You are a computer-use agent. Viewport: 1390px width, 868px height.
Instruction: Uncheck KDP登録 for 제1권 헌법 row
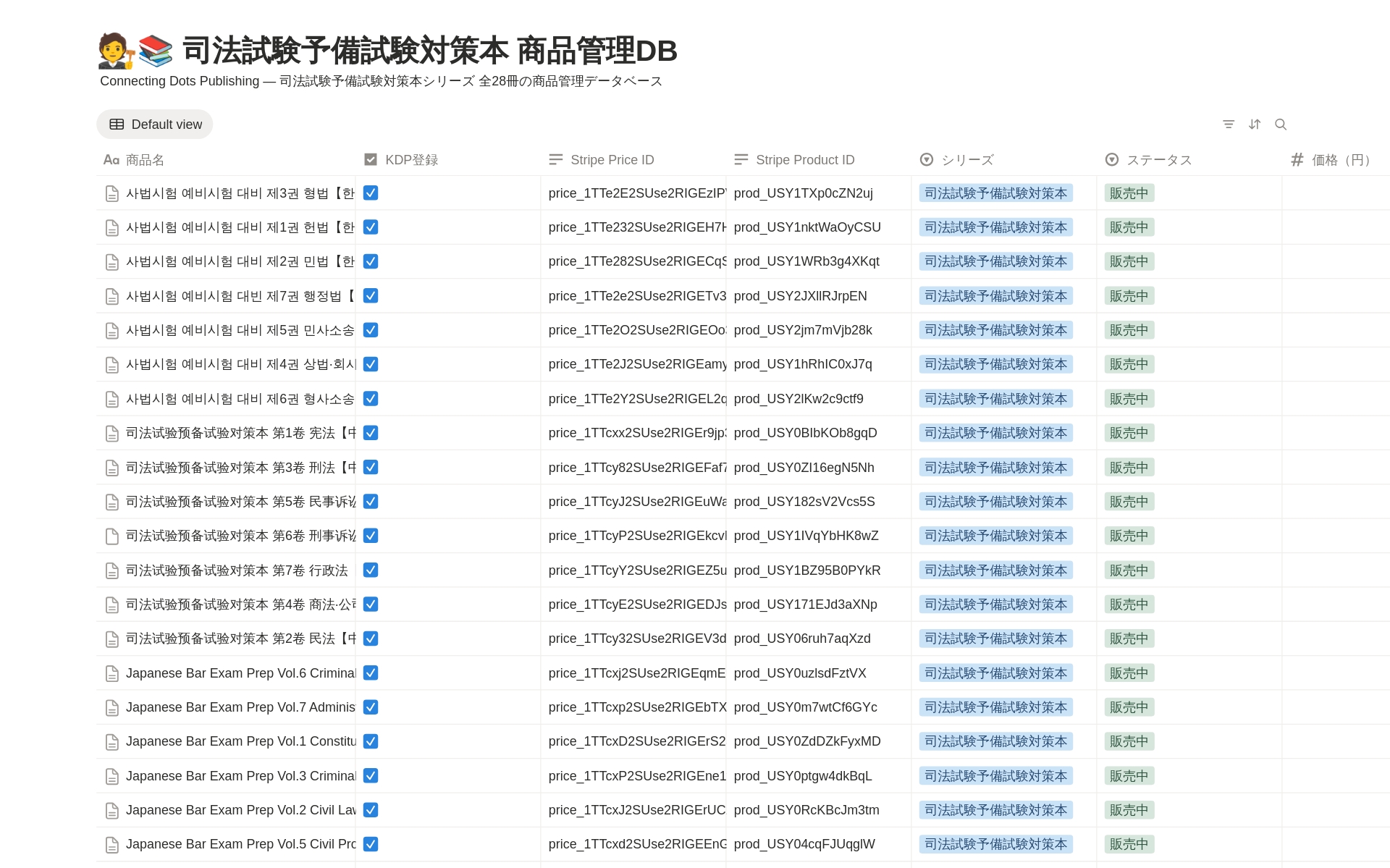[371, 227]
